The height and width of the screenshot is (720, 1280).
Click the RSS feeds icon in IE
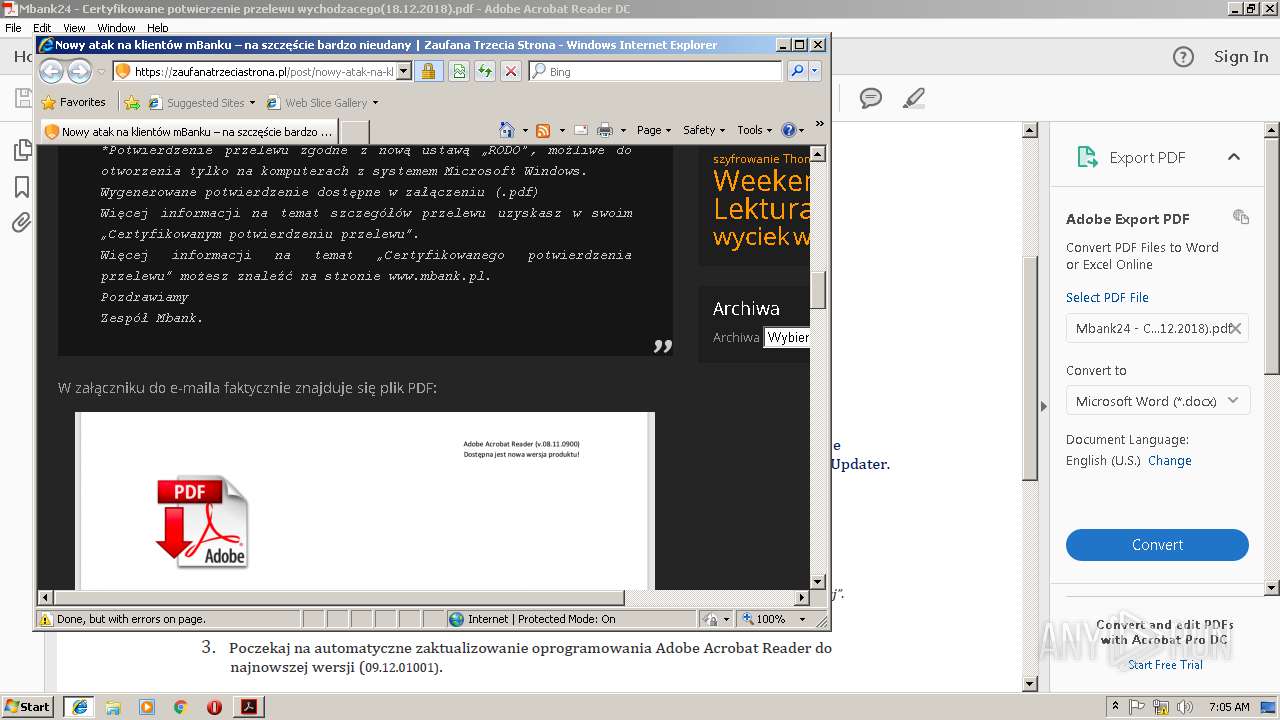(543, 130)
